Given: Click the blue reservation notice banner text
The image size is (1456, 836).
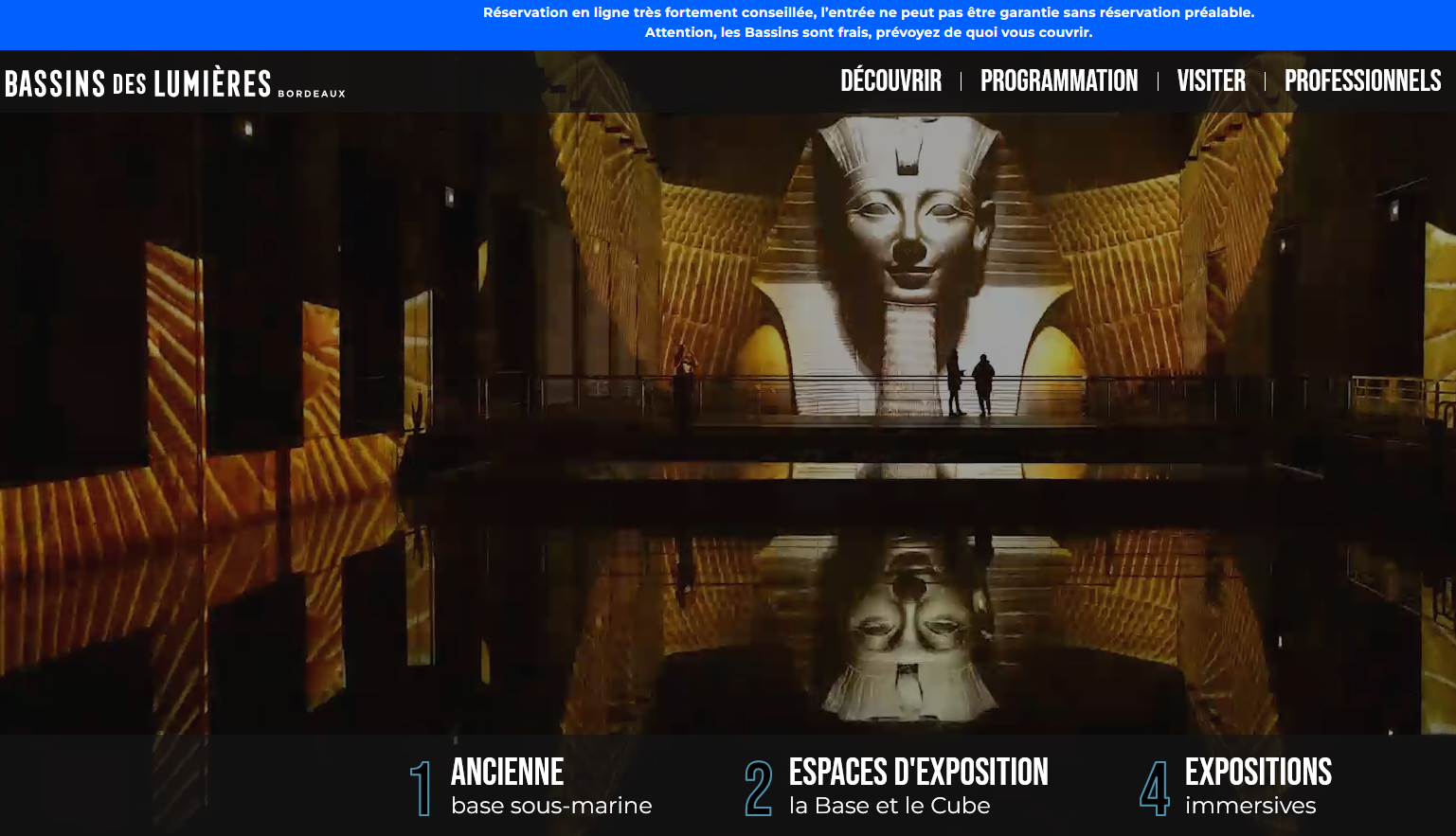Looking at the screenshot, I should click(x=869, y=23).
